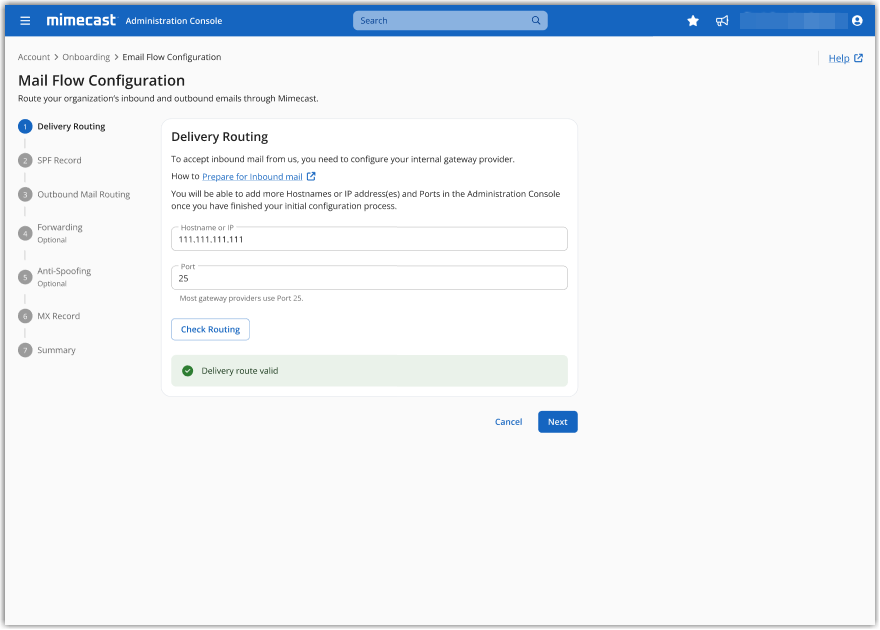Open the Anti-Spoofing step
880x630 pixels.
point(64,271)
